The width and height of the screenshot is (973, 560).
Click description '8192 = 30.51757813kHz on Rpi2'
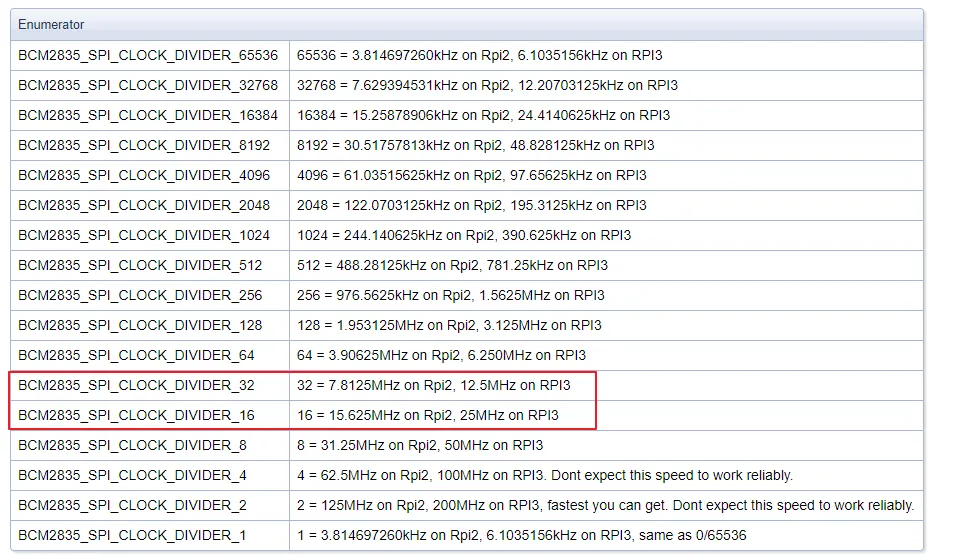pyautogui.click(x=475, y=145)
